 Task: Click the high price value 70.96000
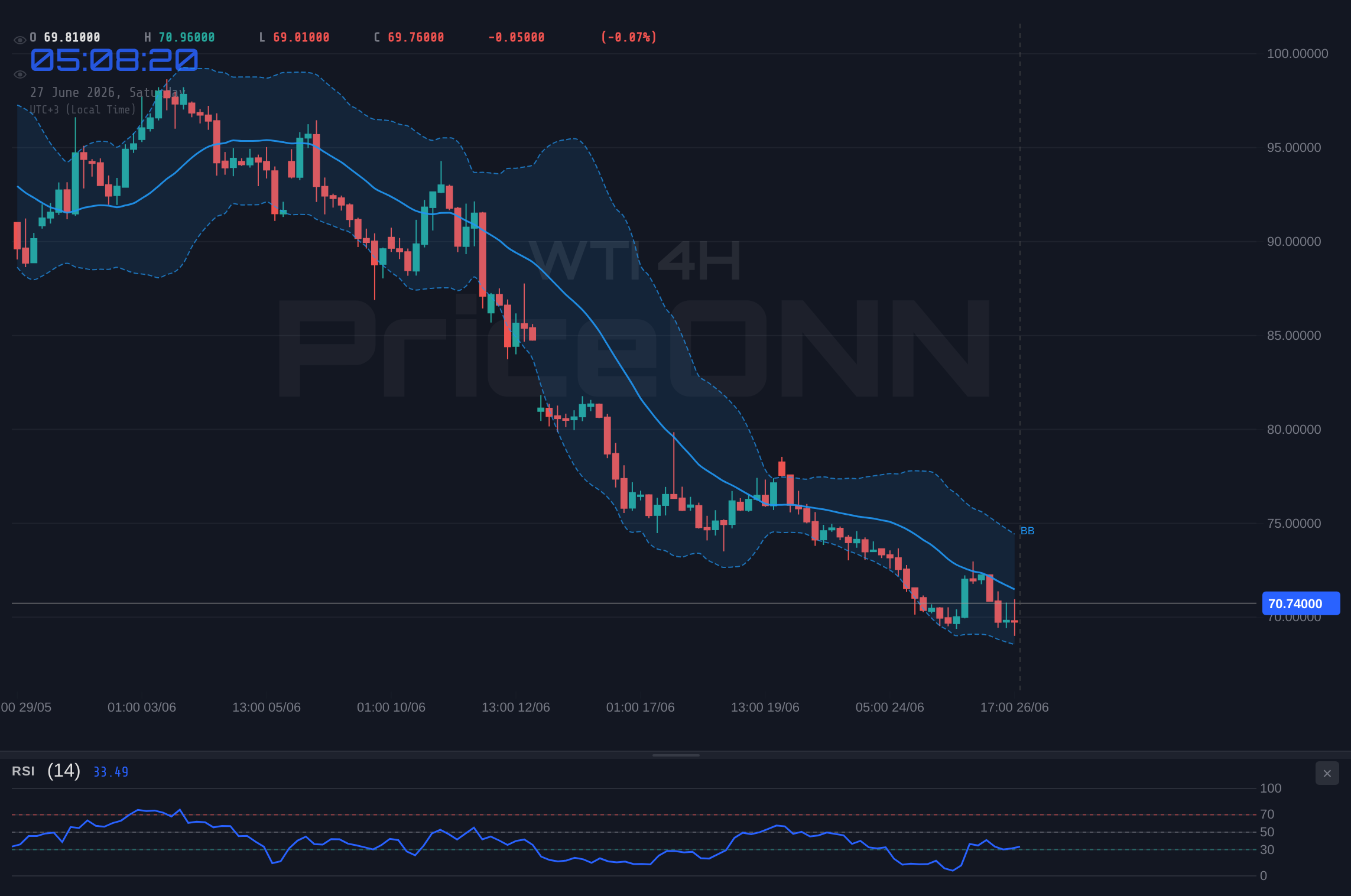187,37
